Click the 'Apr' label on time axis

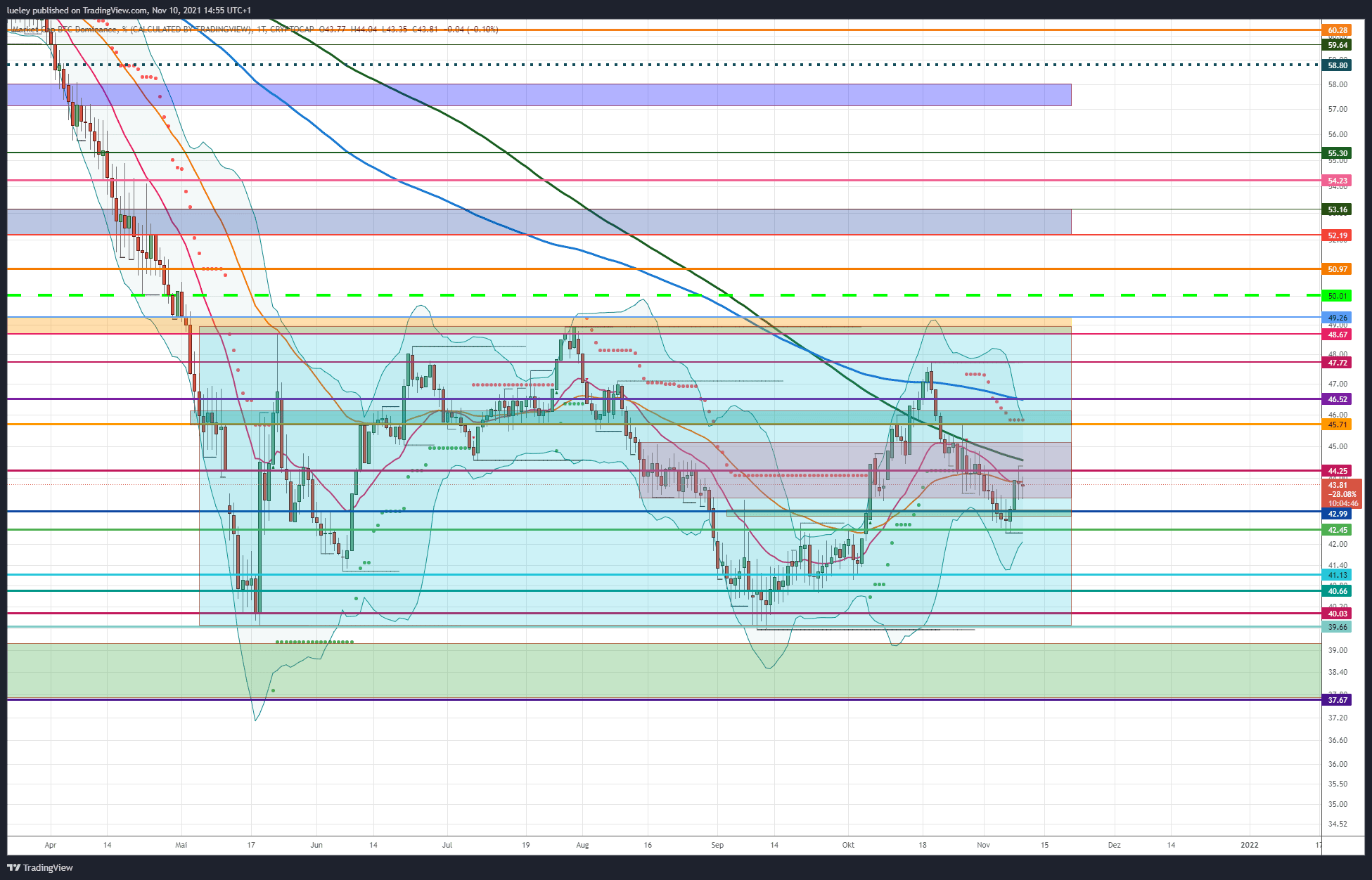(x=50, y=845)
